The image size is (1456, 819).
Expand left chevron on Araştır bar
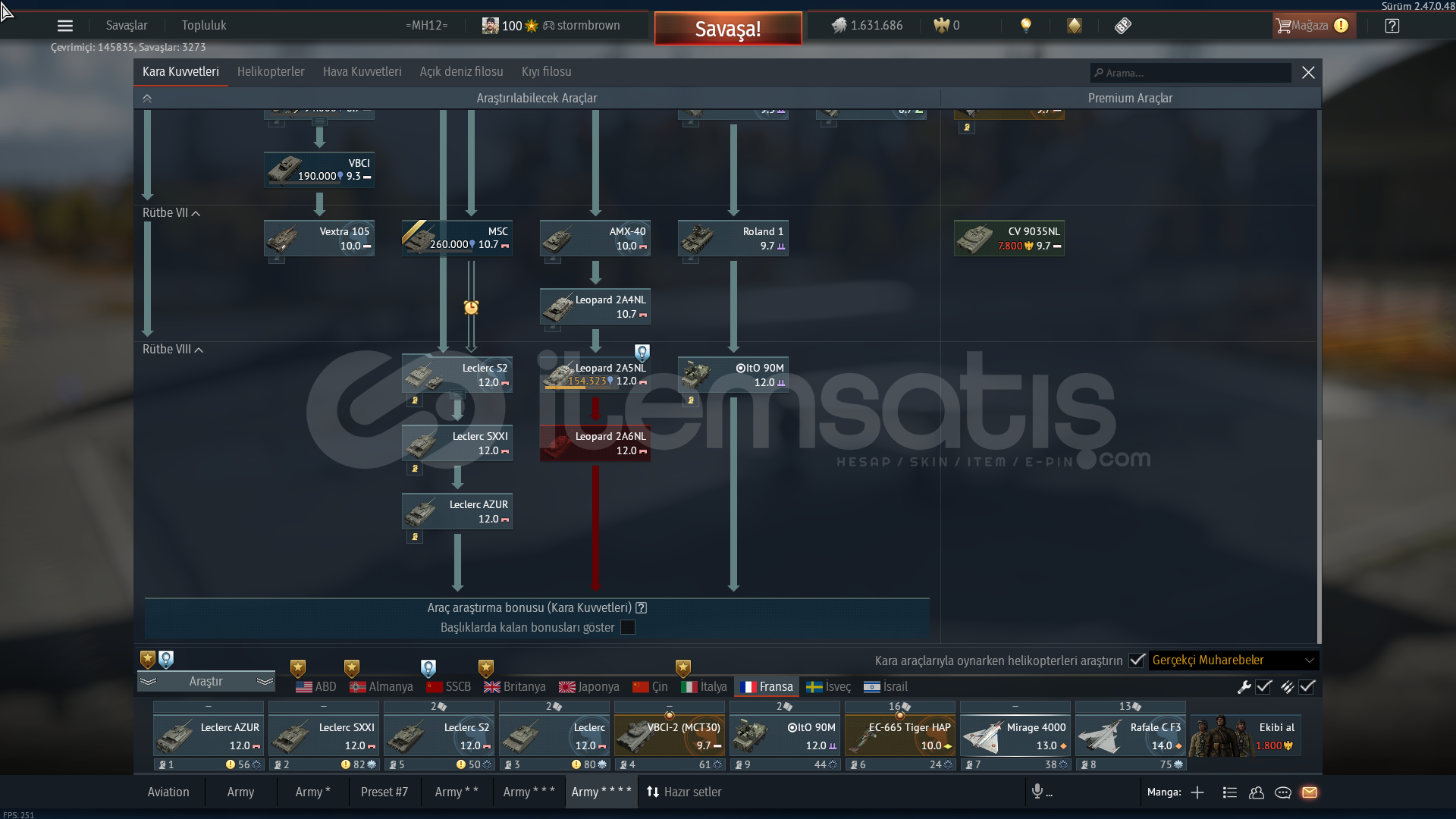pos(148,682)
